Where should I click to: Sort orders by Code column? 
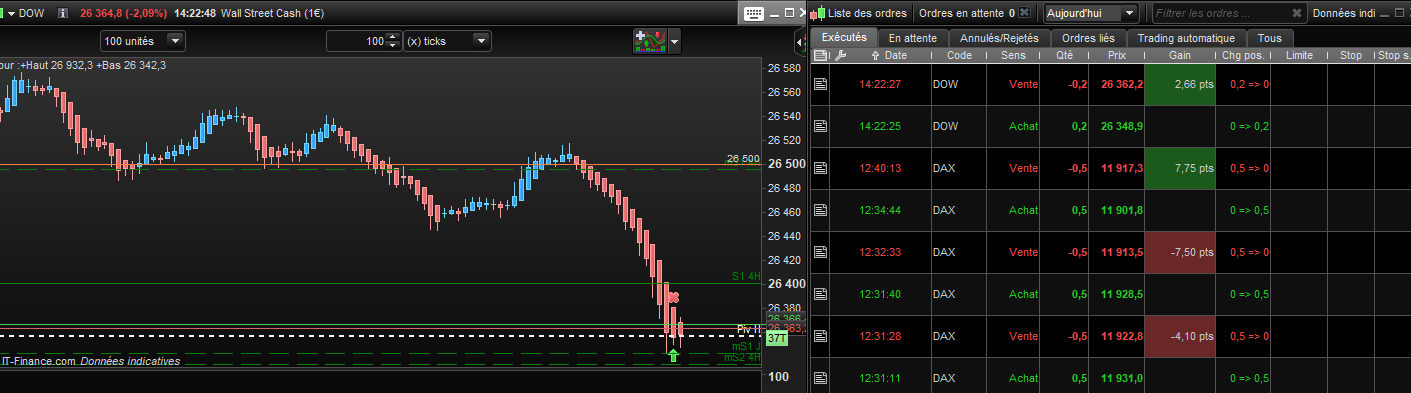[x=959, y=55]
